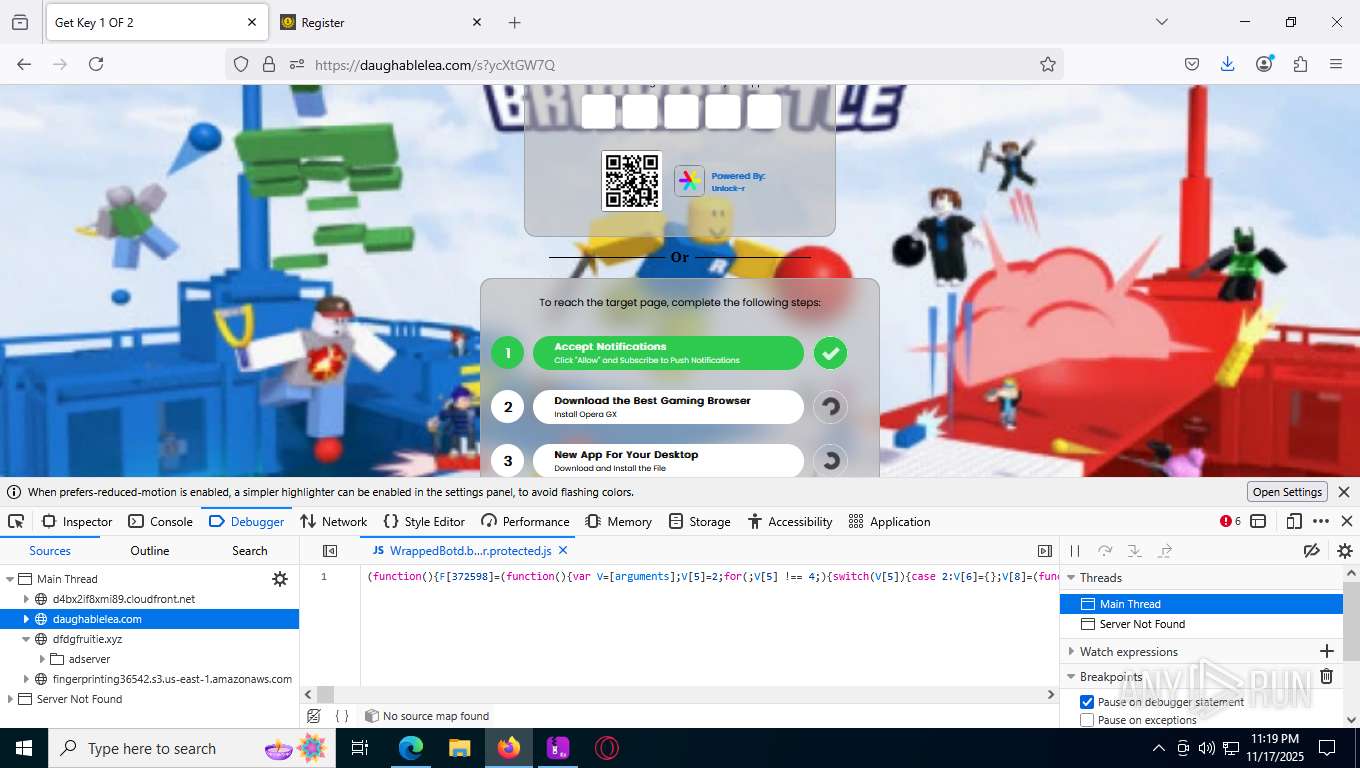Open the Performance panel
Screen dimensions: 1360x768
pos(525,521)
